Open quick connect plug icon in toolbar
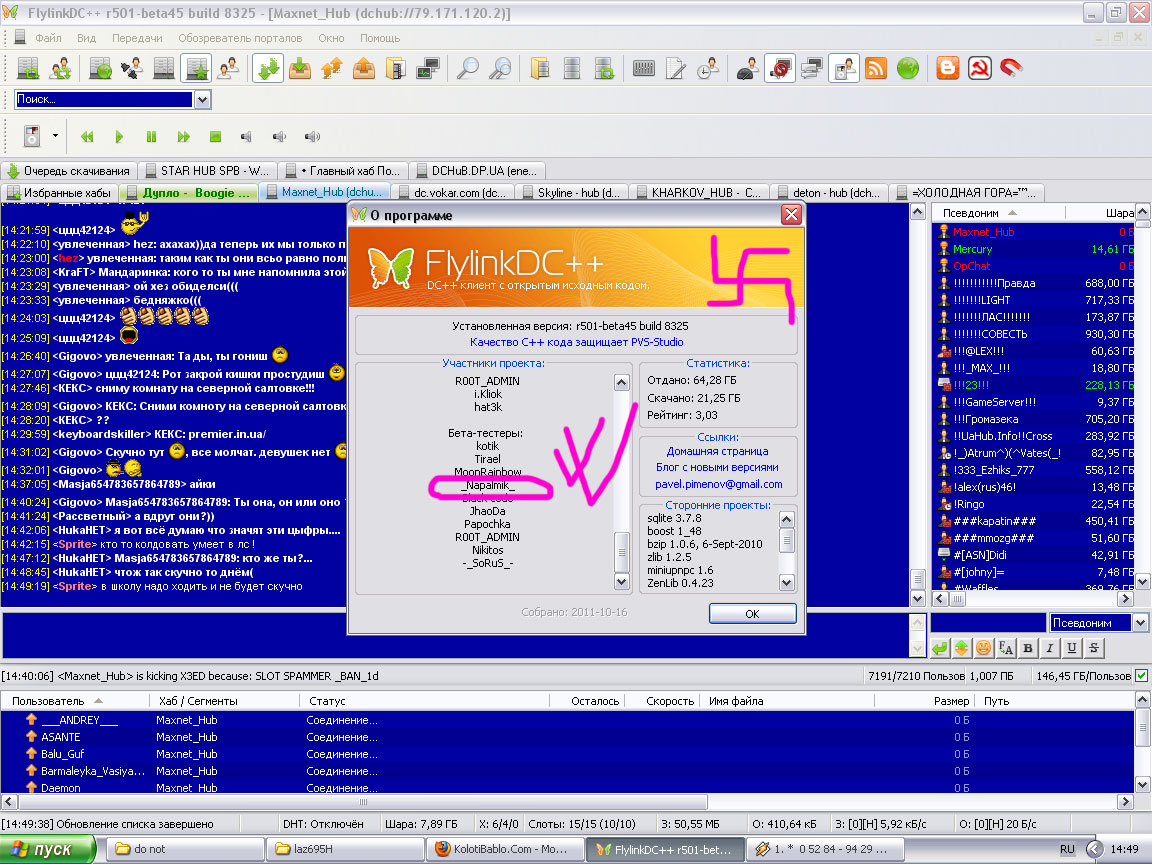Image resolution: width=1152 pixels, height=864 pixels. (x=132, y=69)
